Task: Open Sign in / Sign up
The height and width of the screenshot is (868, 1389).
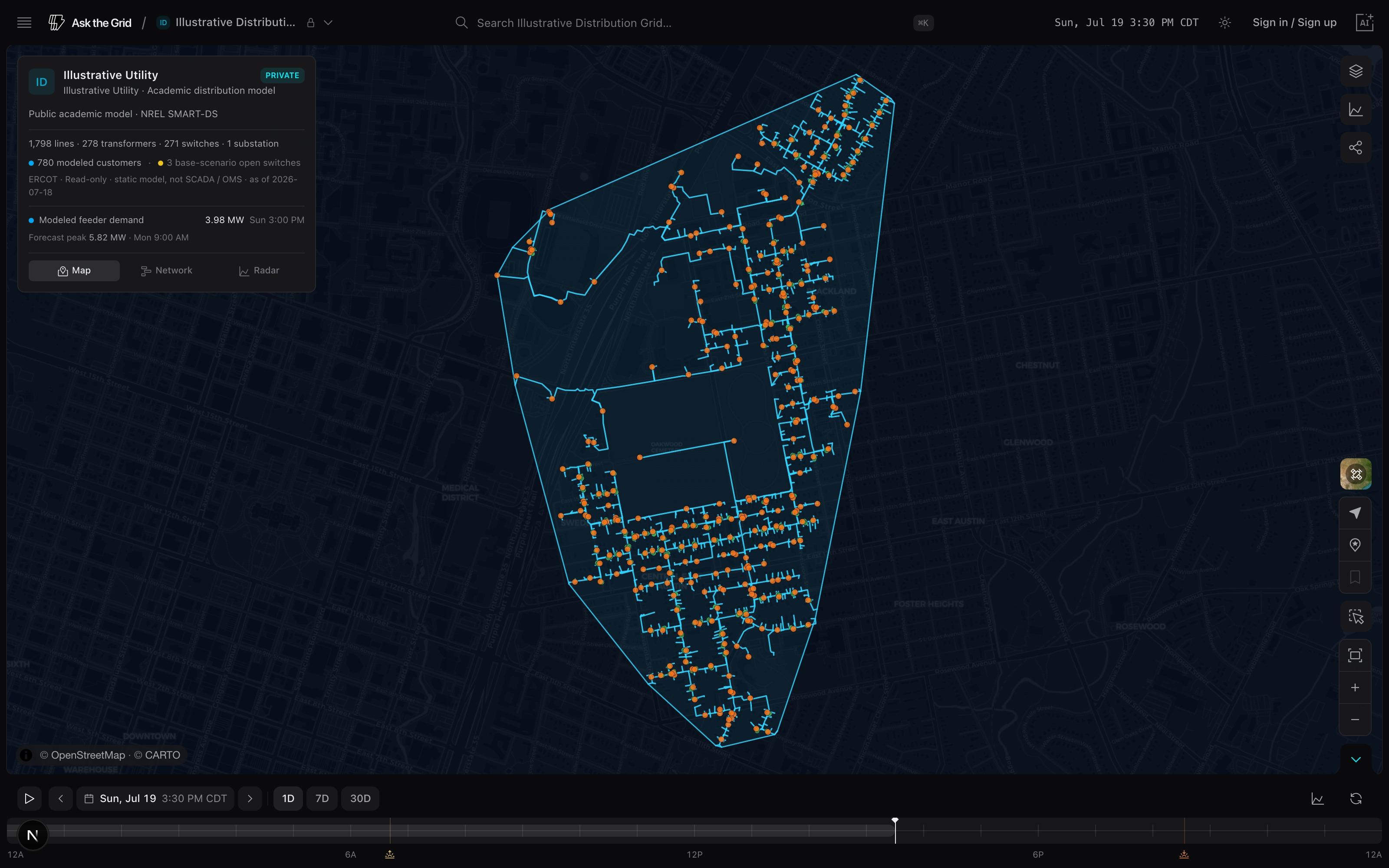Action: point(1294,23)
